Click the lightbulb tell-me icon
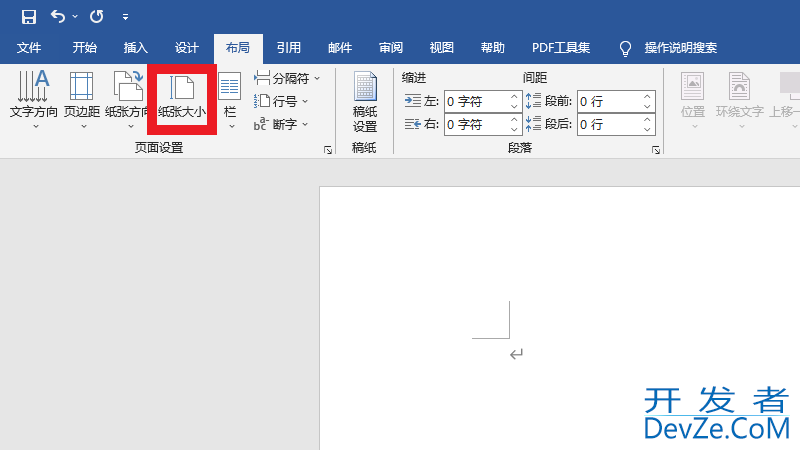This screenshot has width=800, height=450. tap(625, 48)
